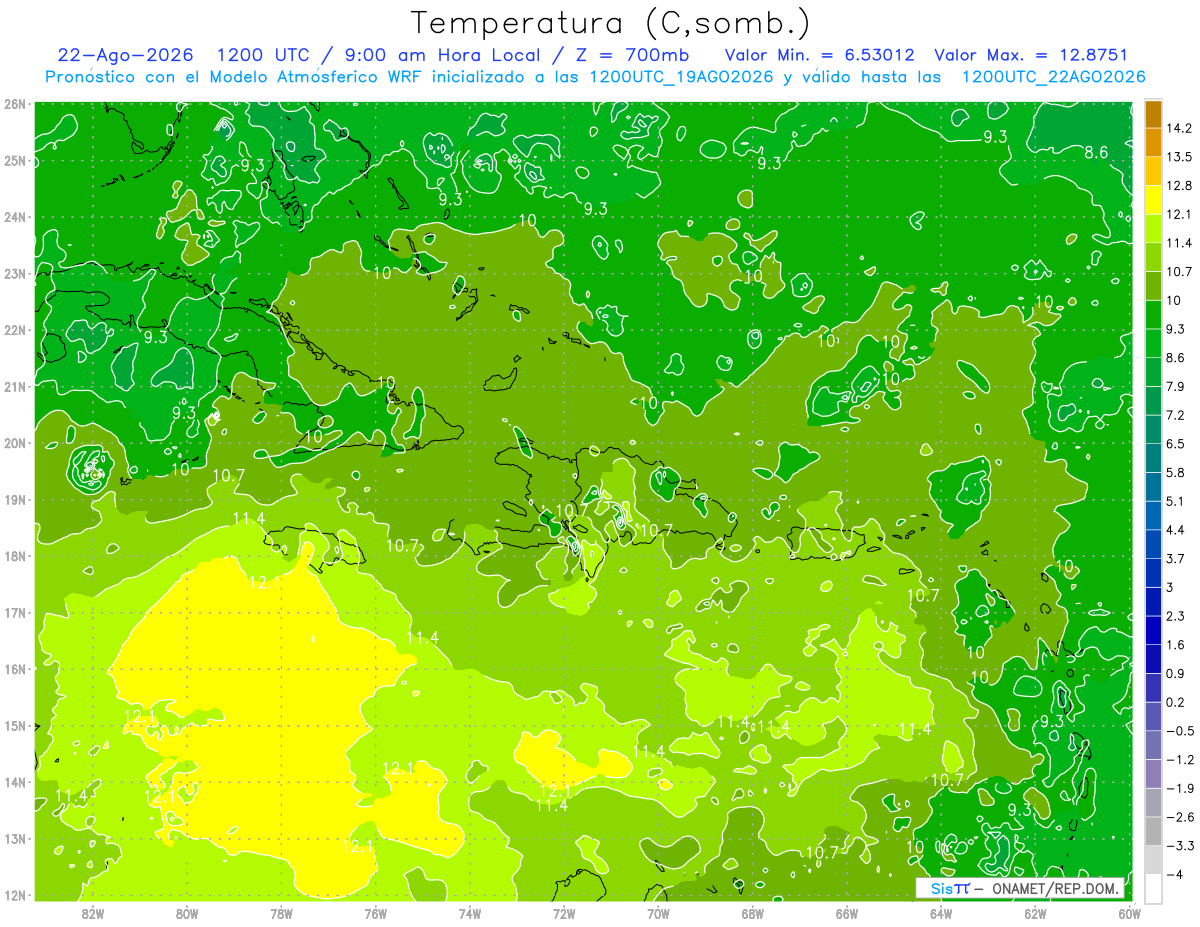Click the 'Valor Min. = 6.53012' text
The height and width of the screenshot is (927, 1200).
click(x=820, y=55)
